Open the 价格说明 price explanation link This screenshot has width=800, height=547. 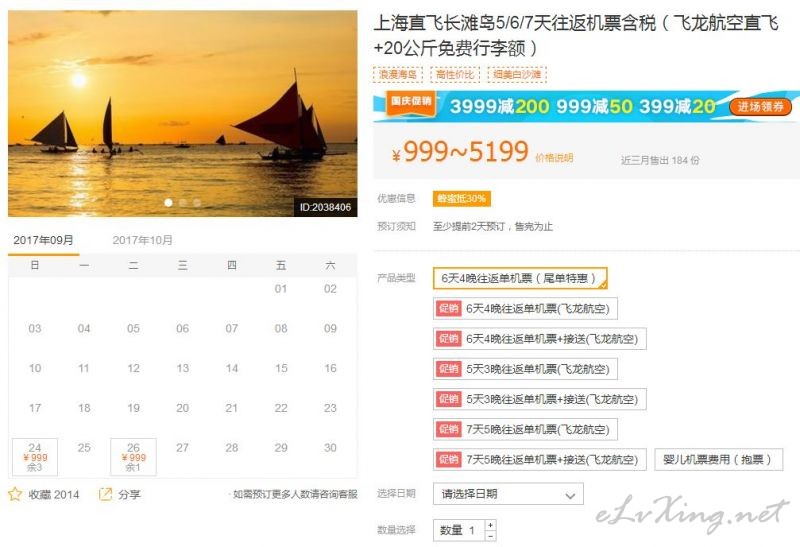point(554,158)
